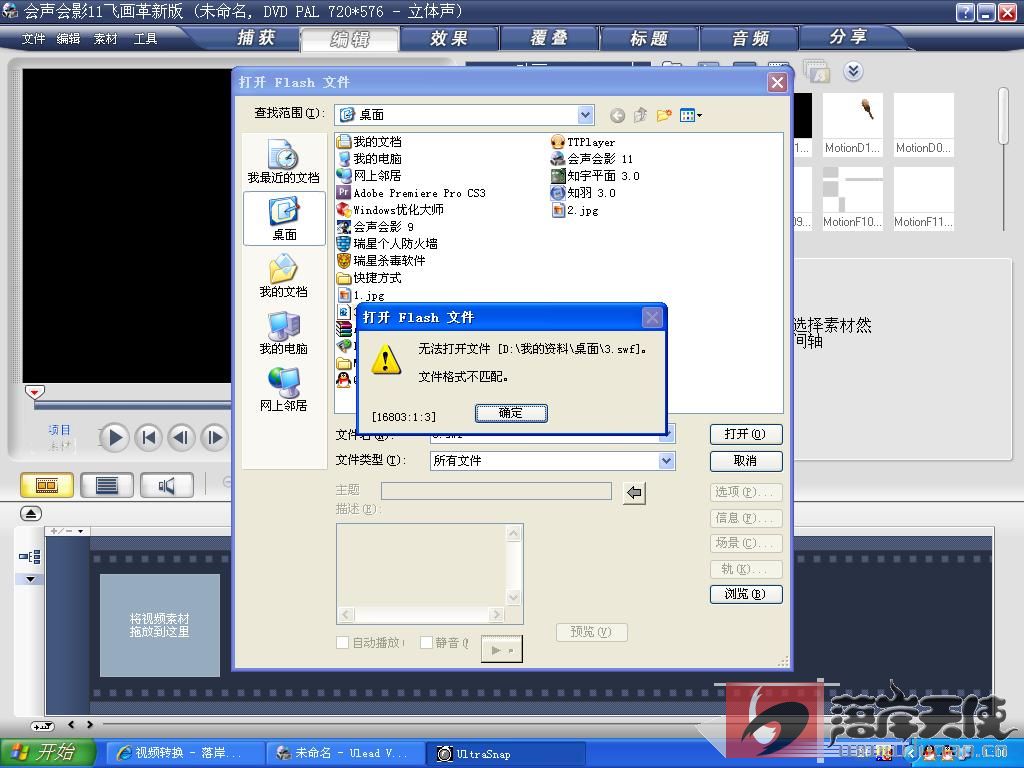
Task: Switch to the 标题 step tab
Action: (x=649, y=39)
